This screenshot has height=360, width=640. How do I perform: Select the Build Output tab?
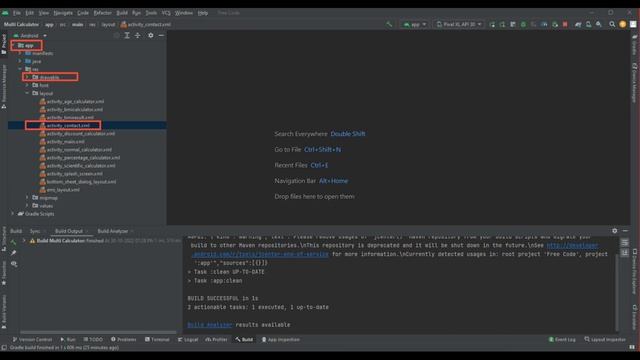click(x=69, y=231)
